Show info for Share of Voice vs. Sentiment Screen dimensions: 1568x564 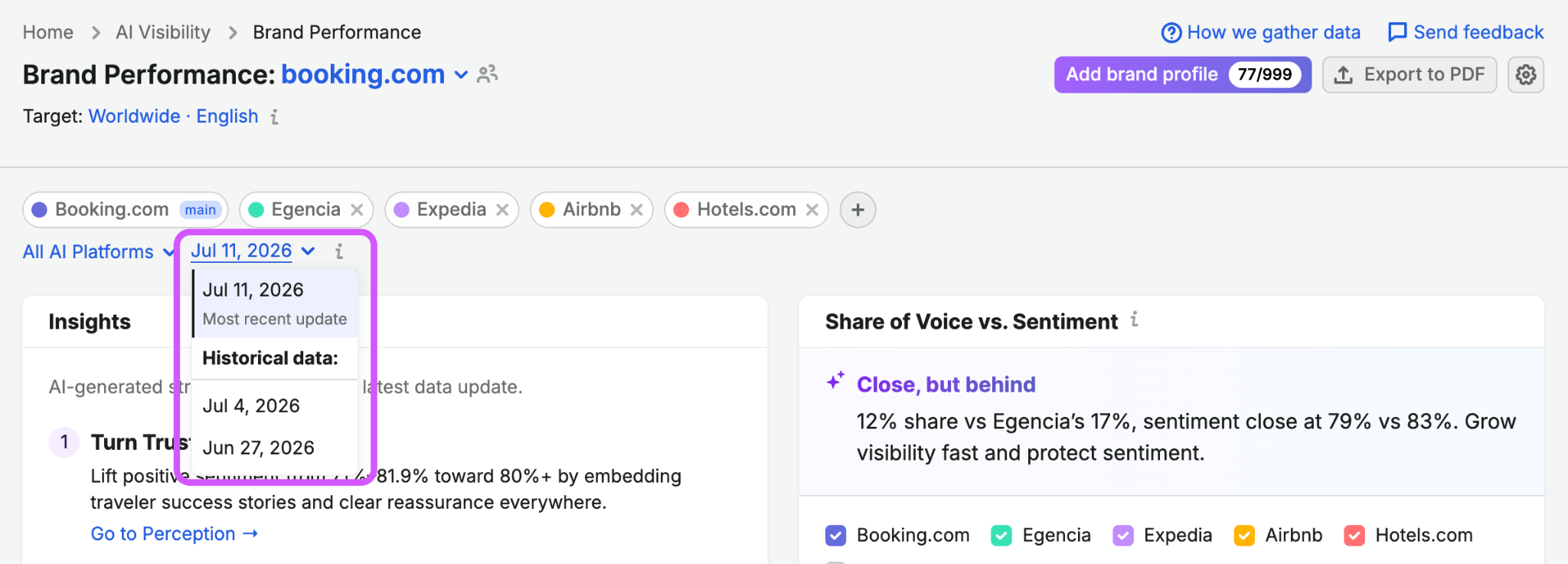click(1135, 320)
